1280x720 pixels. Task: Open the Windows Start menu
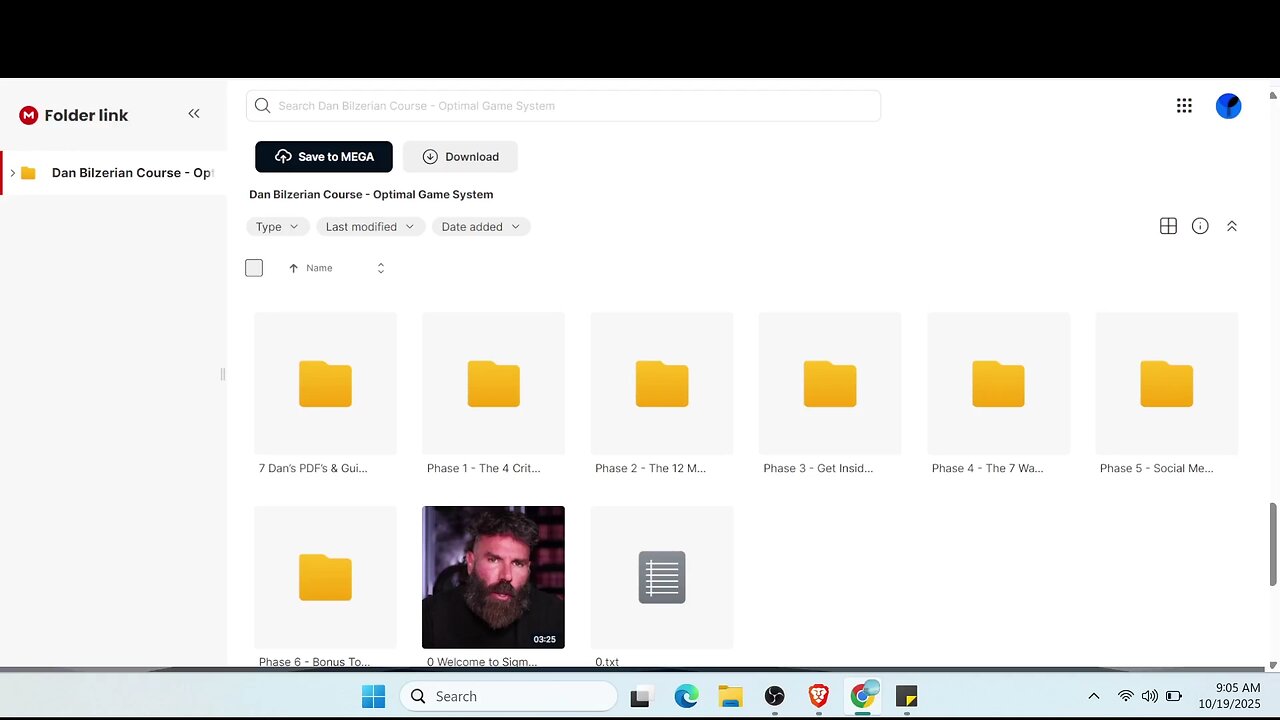click(373, 697)
